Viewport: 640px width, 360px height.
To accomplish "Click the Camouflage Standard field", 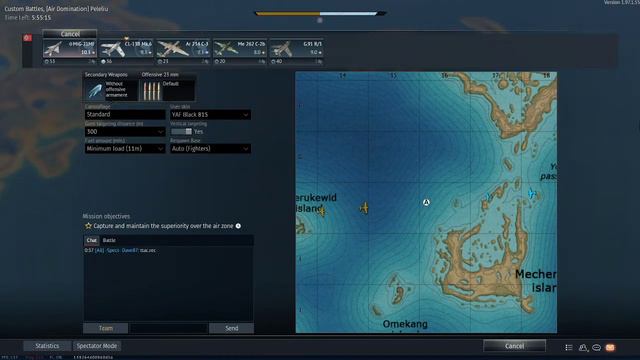I will [125, 114].
